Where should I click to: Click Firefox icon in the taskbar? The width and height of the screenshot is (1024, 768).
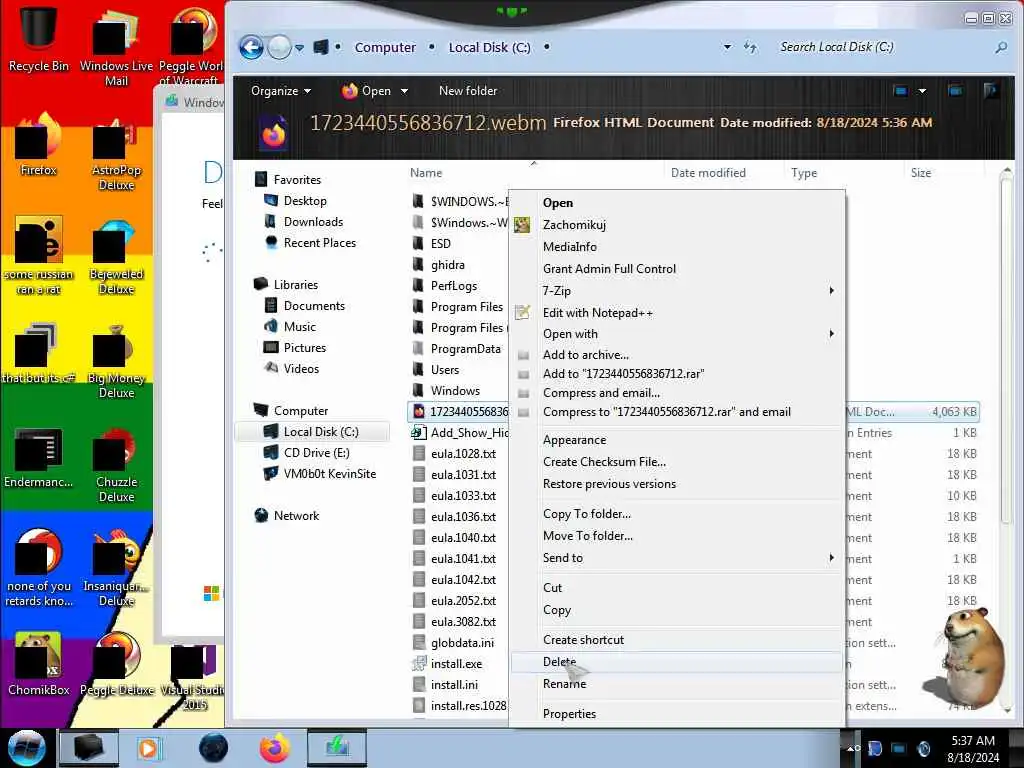click(x=274, y=748)
